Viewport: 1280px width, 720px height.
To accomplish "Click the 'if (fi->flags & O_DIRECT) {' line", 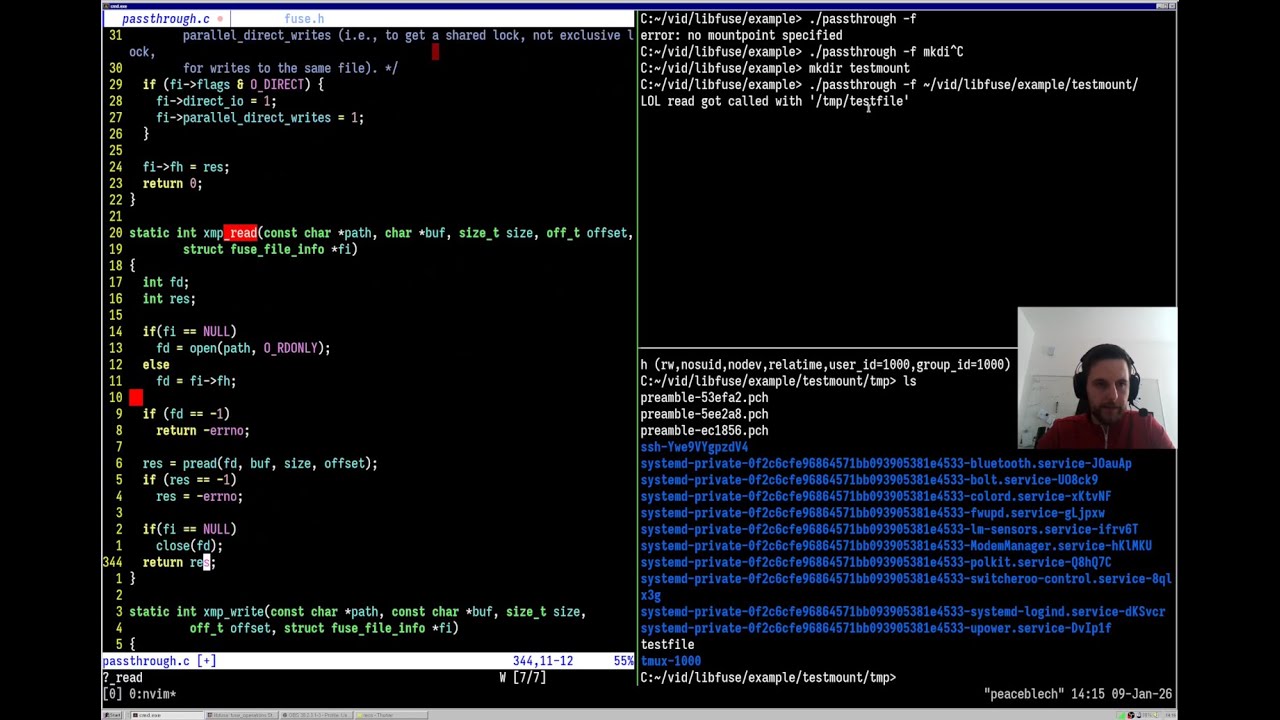I will tap(233, 85).
